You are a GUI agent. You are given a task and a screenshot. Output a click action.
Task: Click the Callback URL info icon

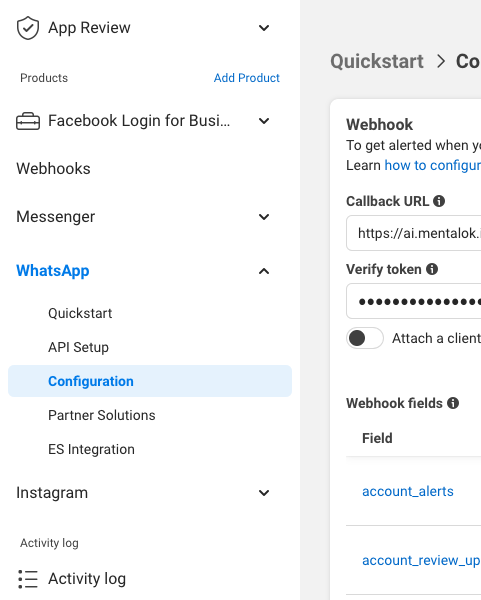439,201
